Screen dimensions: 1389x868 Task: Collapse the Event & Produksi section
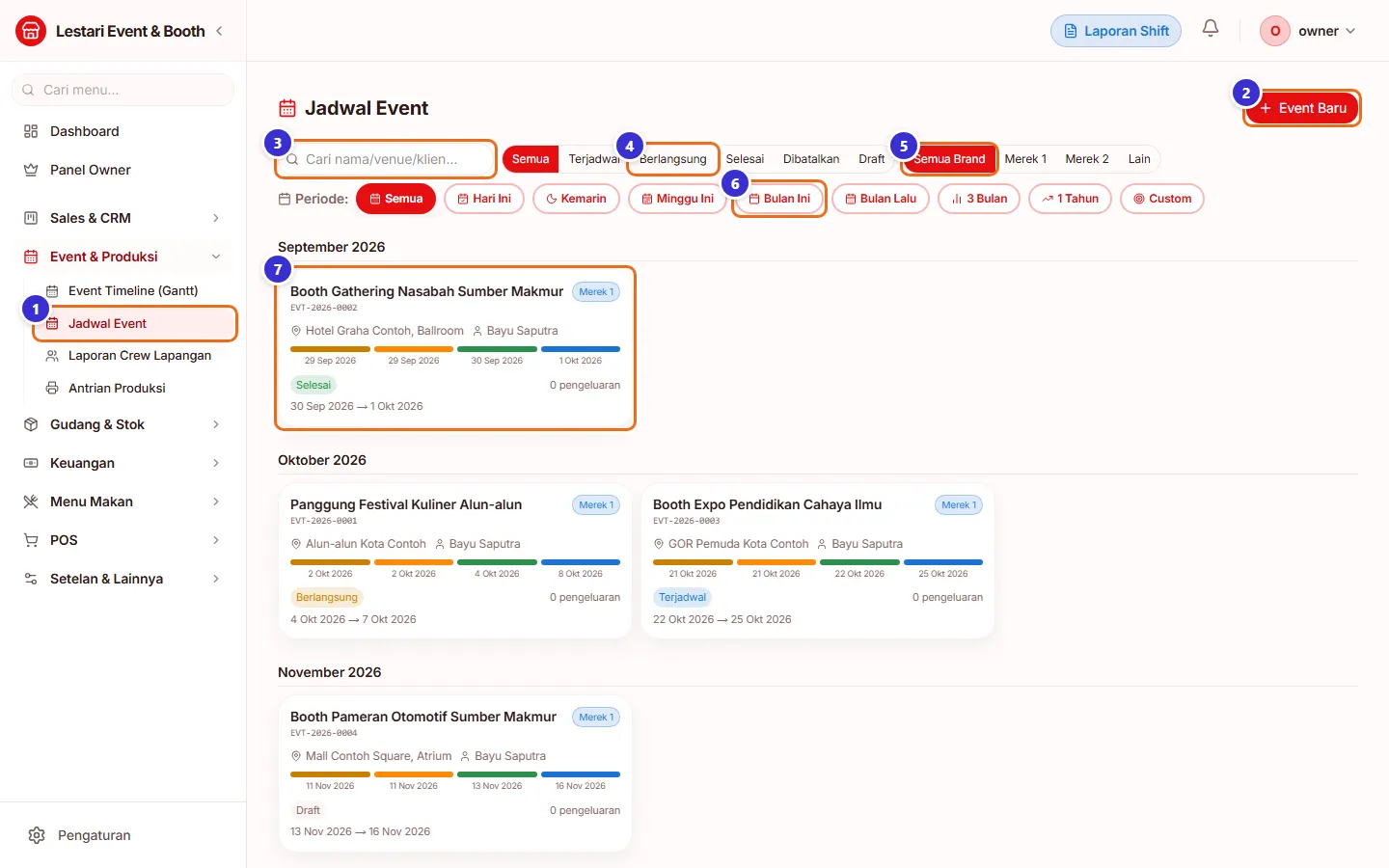(123, 257)
